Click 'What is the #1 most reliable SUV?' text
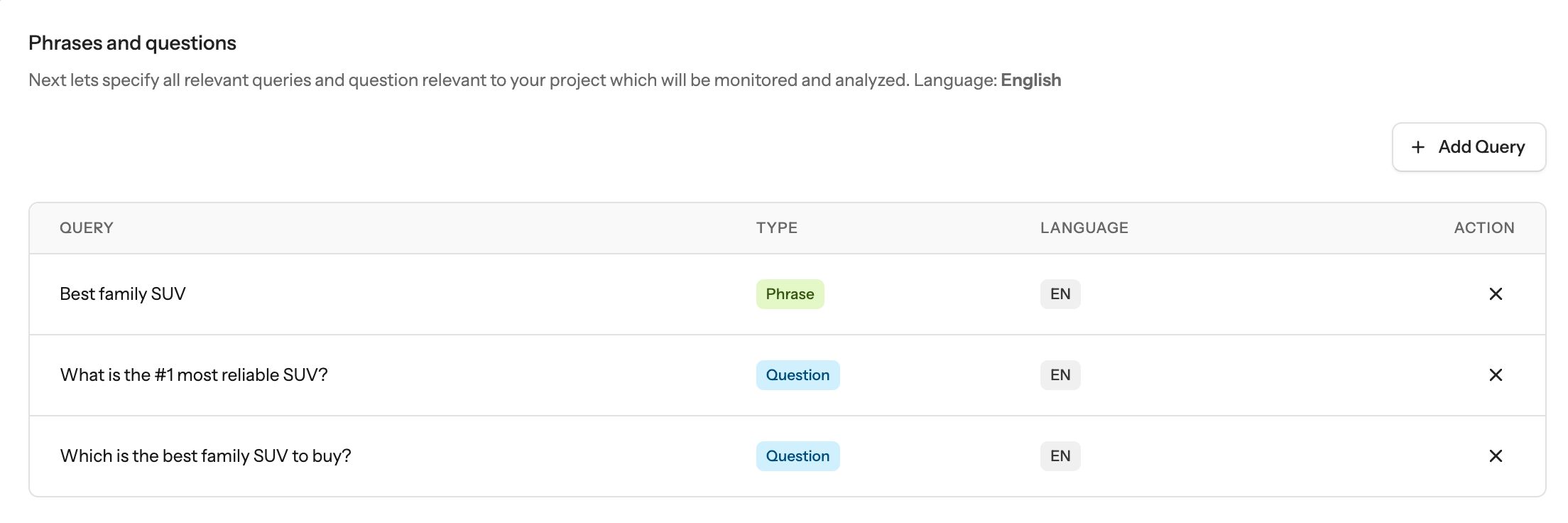The width and height of the screenshot is (1568, 523). [x=194, y=375]
